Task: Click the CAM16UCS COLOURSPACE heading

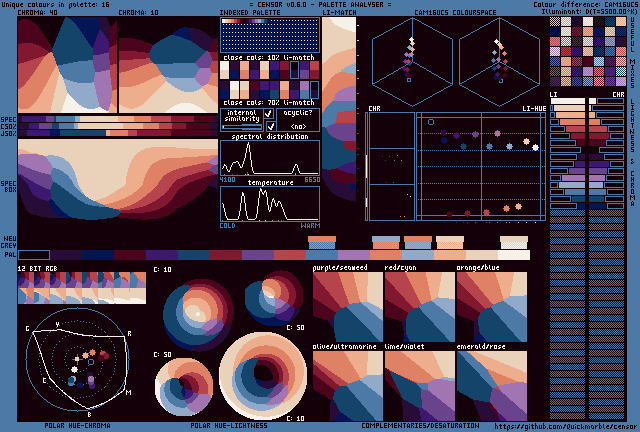Action: pyautogui.click(x=455, y=13)
